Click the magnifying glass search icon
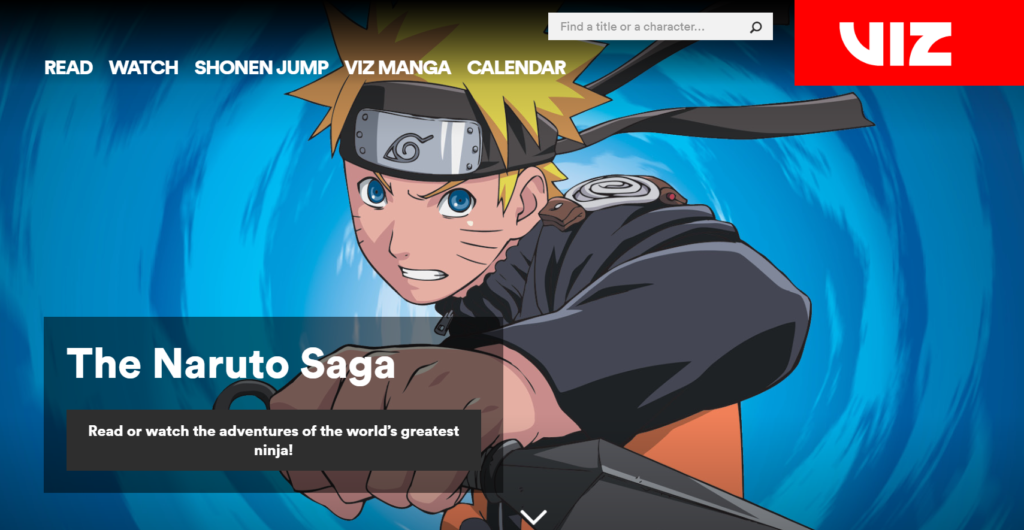Viewport: 1024px width, 530px height. pos(756,27)
